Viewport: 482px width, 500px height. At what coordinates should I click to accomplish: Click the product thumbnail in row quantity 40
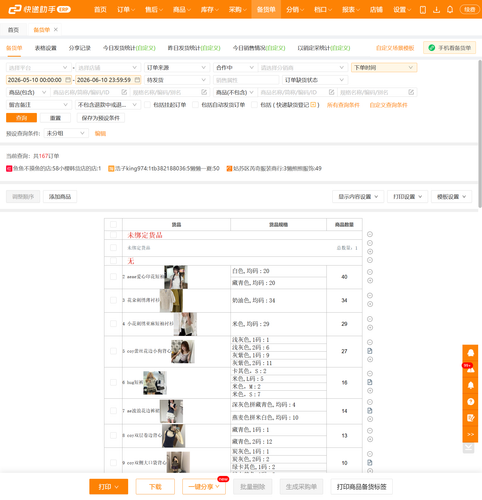(x=176, y=277)
